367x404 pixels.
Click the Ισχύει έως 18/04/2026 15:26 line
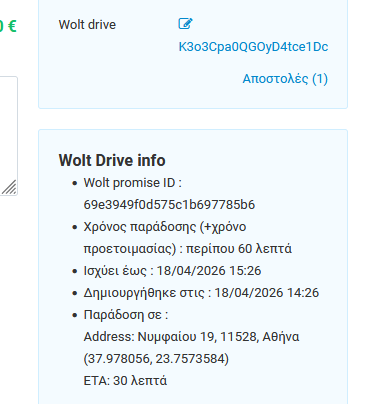172,271
